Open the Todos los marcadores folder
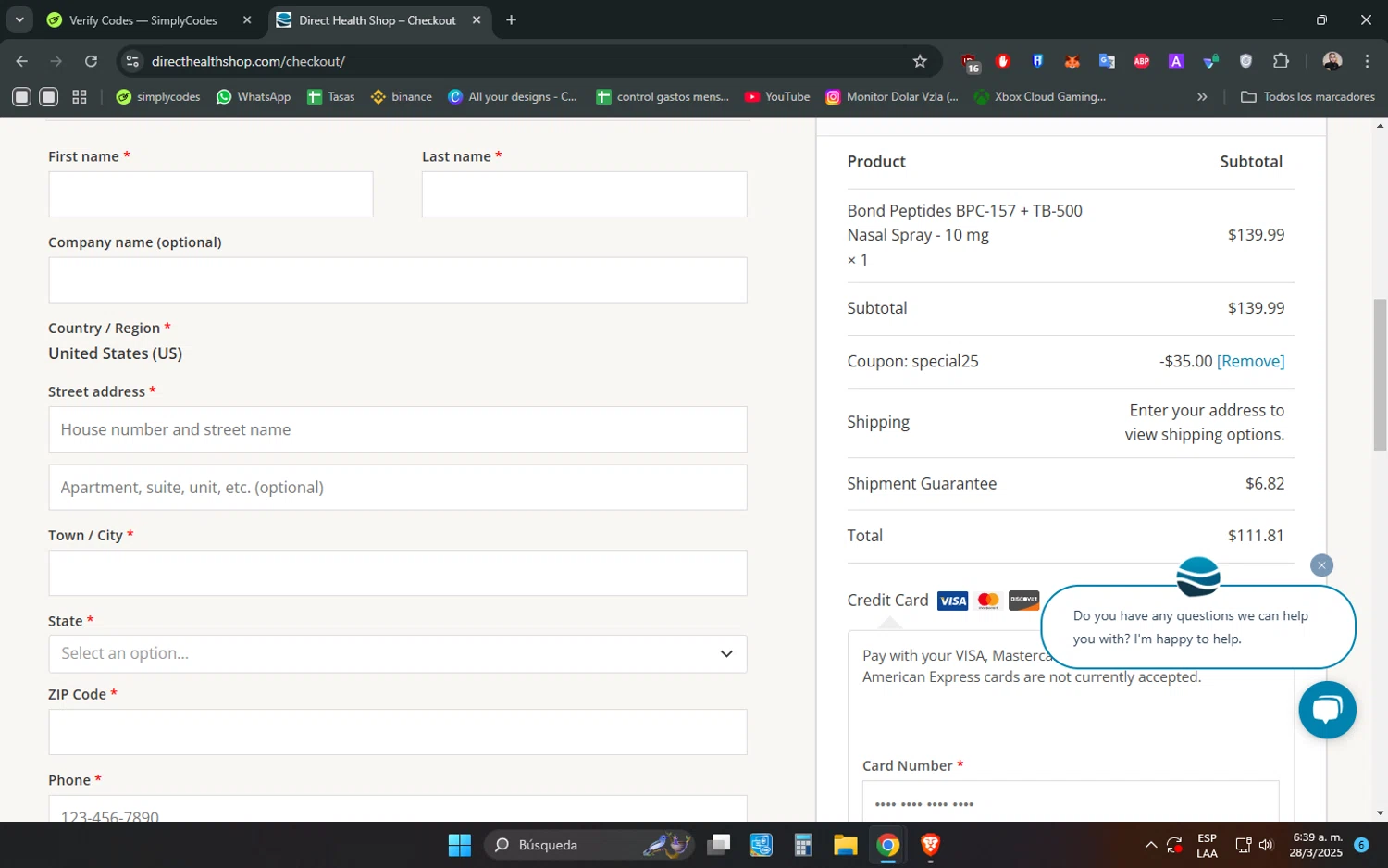Viewport: 1388px width, 868px height. tap(1307, 96)
